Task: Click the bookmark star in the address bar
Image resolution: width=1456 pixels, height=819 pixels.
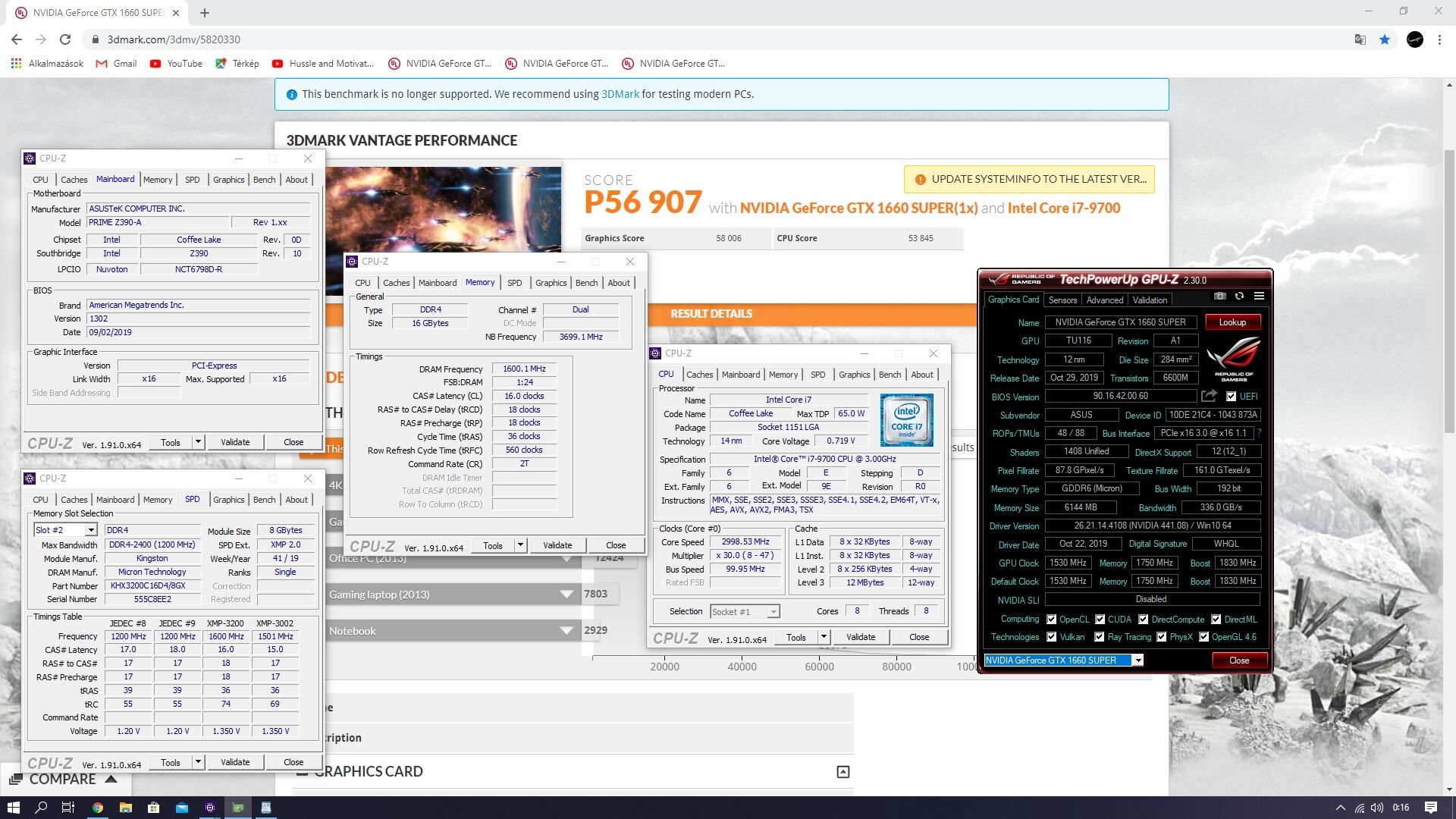Action: tap(1385, 39)
